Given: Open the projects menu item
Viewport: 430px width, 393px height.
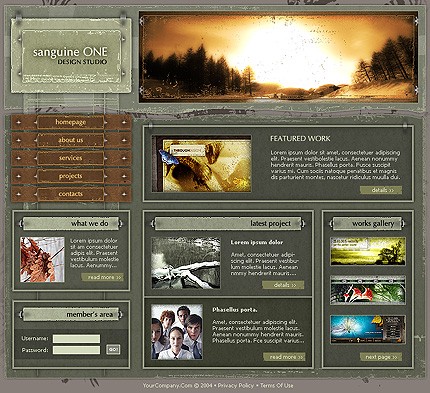Looking at the screenshot, I should [x=71, y=176].
